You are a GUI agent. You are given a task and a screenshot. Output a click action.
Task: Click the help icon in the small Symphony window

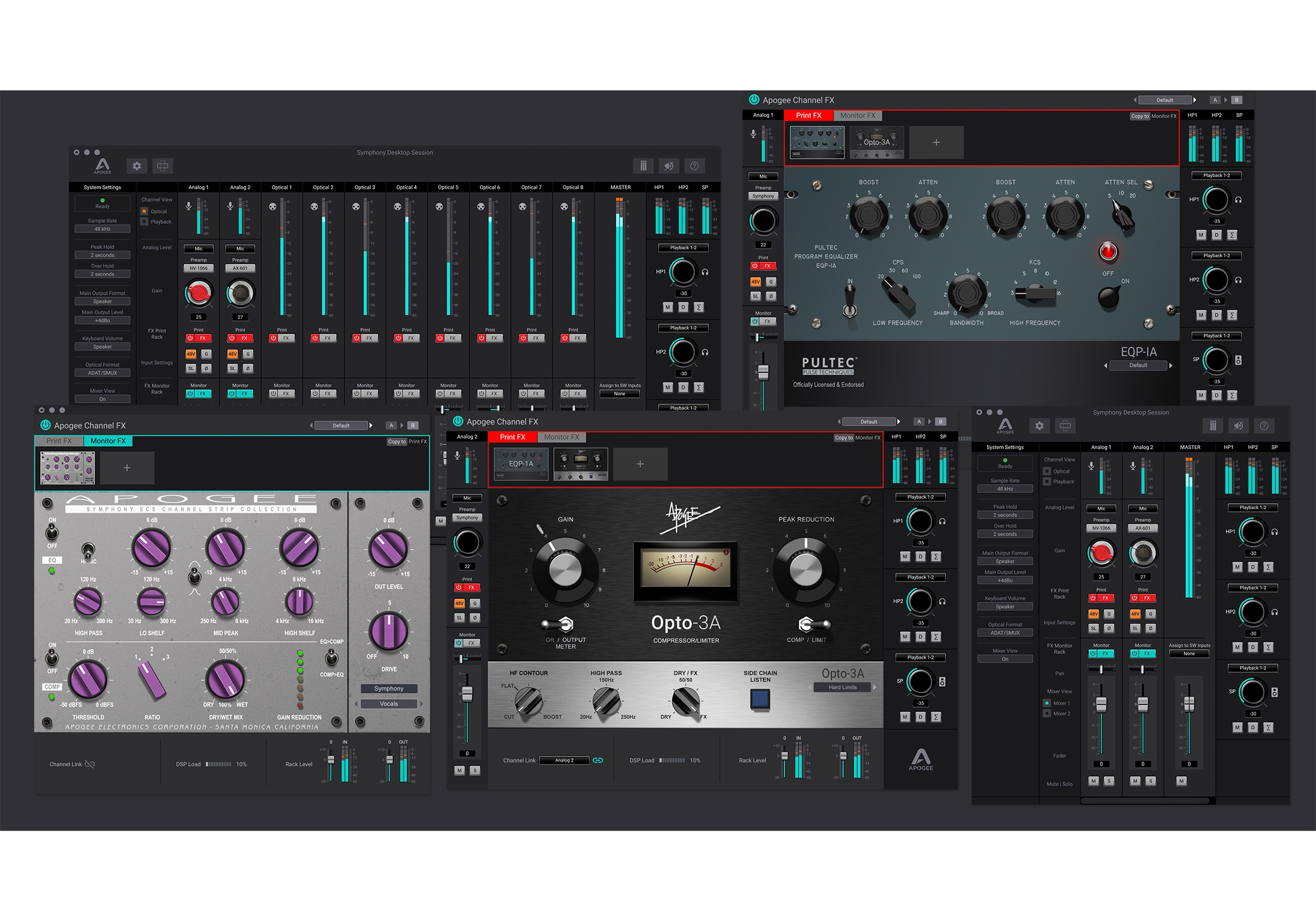tap(1264, 425)
